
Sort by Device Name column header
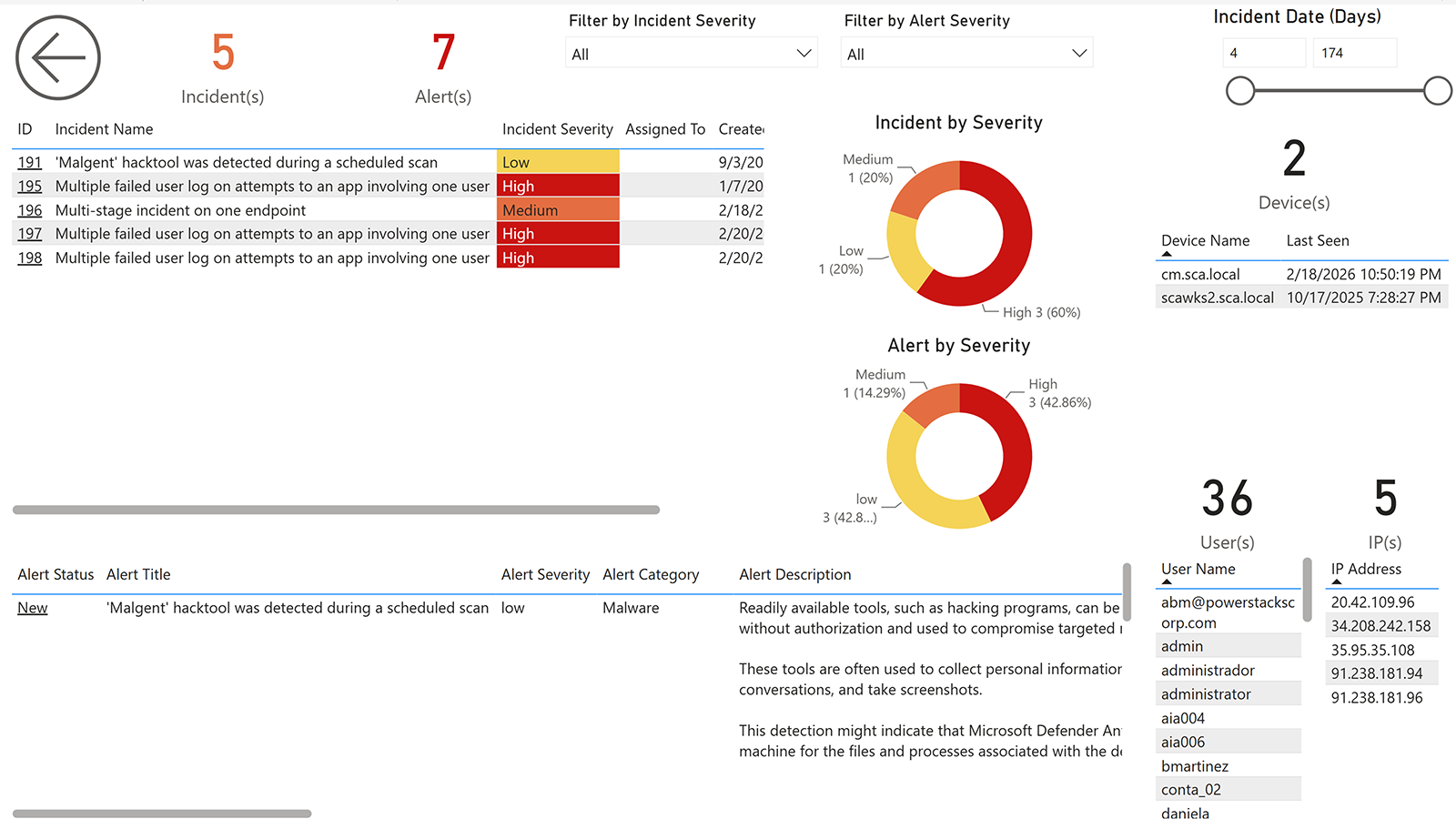pyautogui.click(x=1205, y=240)
